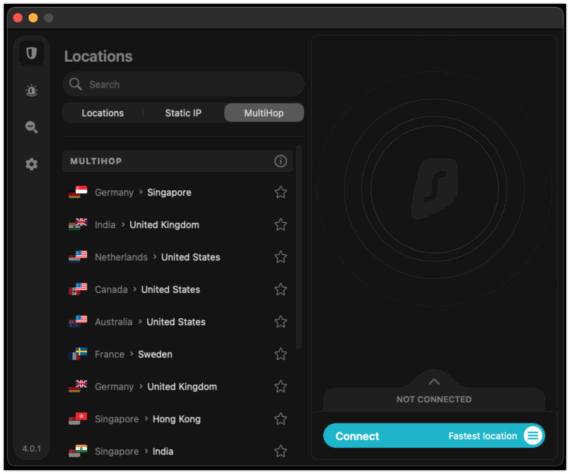Click the magnifier icon in search bar
The image size is (570, 474).
pos(75,84)
